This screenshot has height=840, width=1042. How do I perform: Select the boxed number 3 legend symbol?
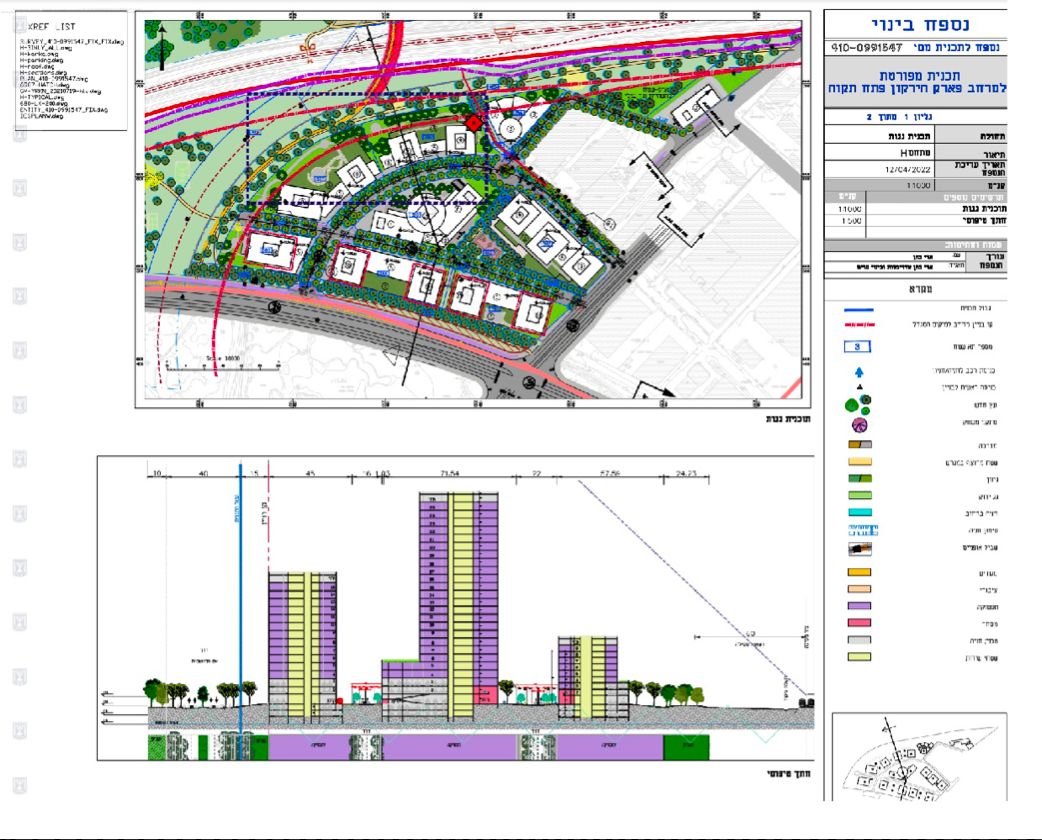[858, 347]
